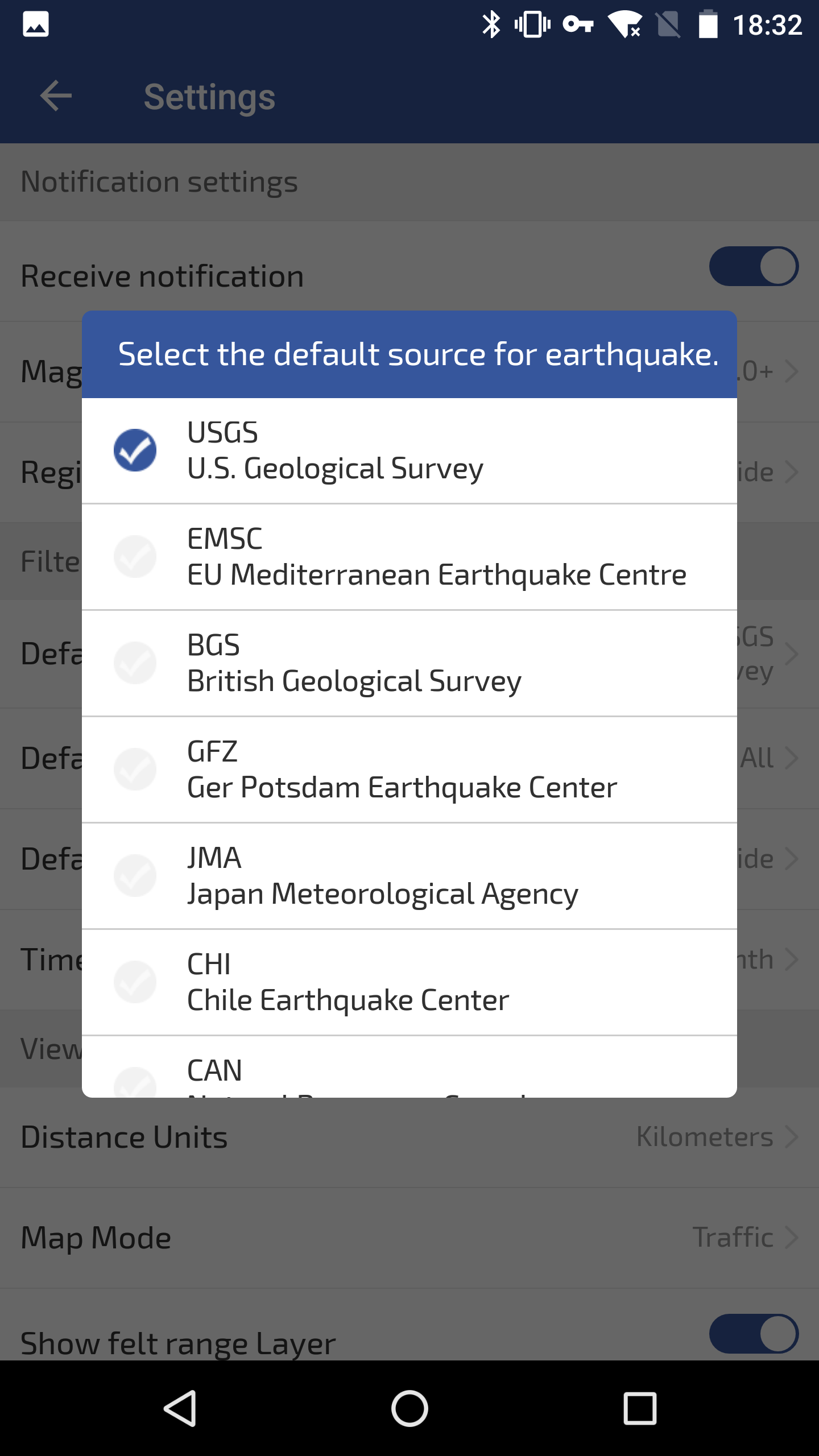Select the EMSC source radio circle
Viewport: 819px width, 1456px height.
(135, 556)
